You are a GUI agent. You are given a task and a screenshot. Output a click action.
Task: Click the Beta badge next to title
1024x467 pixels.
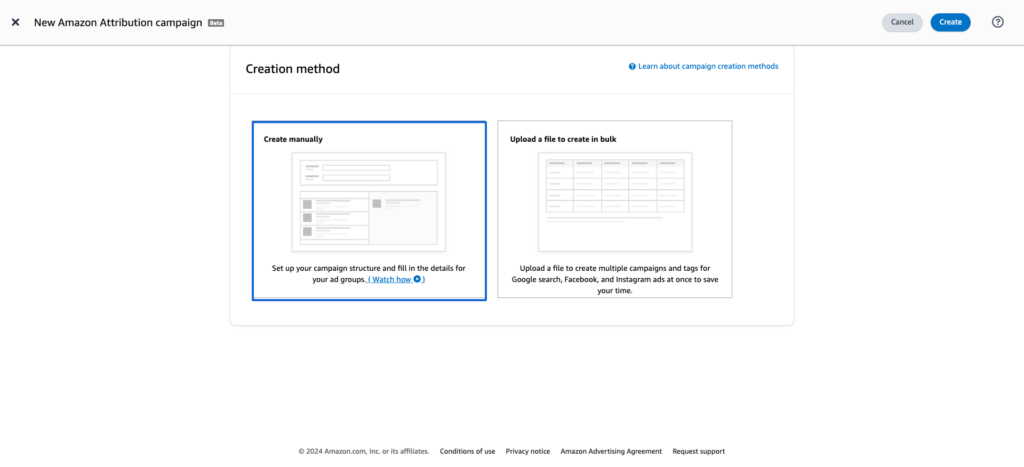[216, 23]
